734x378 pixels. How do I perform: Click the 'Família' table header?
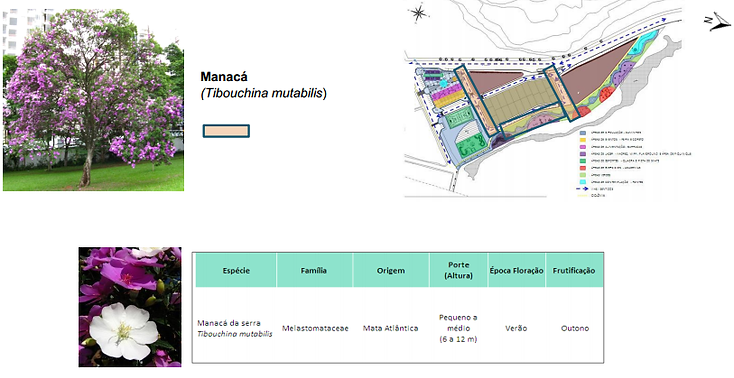[314, 271]
